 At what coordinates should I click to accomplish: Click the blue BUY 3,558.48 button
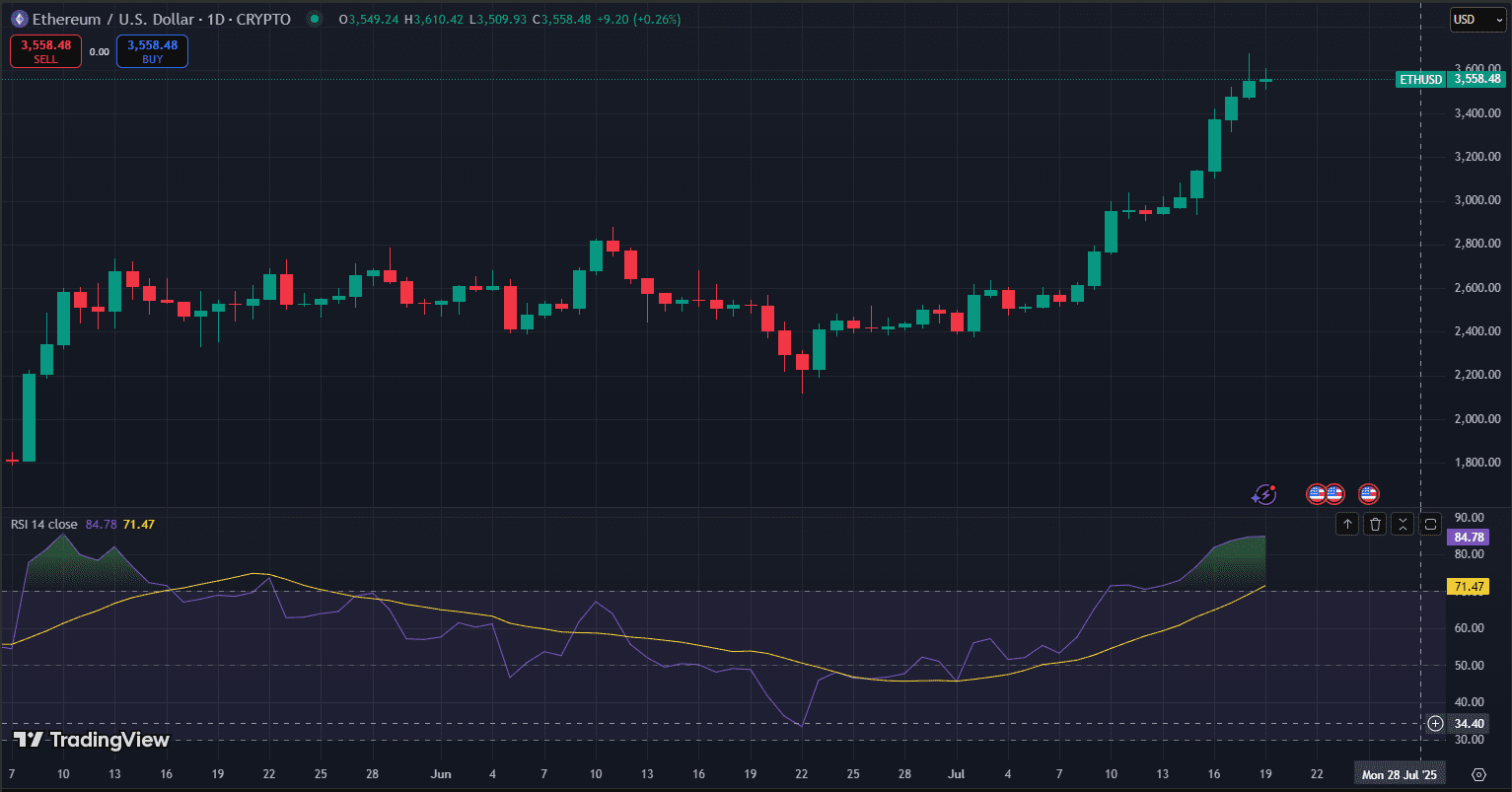152,51
